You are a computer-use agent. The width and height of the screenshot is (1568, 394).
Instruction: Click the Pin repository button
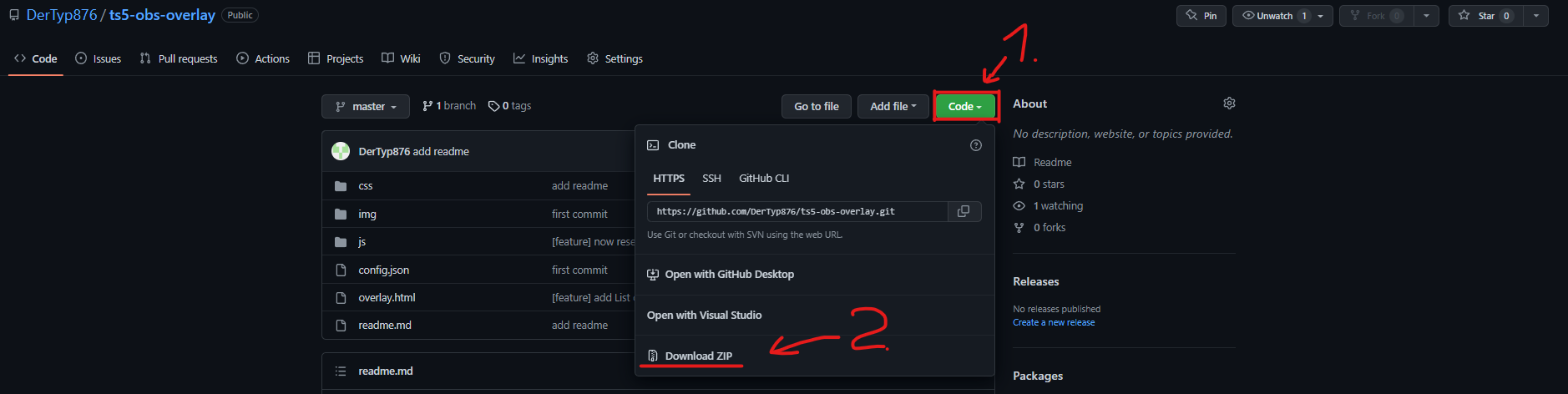1201,16
